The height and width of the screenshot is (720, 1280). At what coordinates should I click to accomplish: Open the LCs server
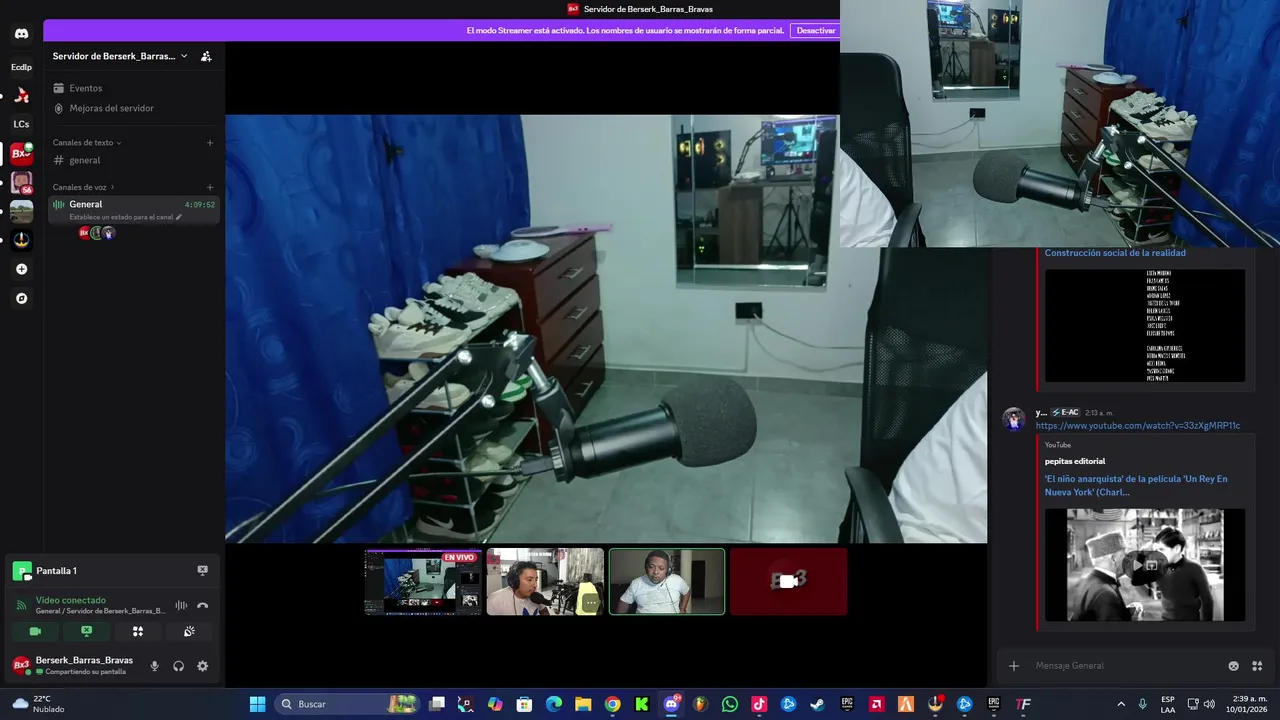(21, 124)
